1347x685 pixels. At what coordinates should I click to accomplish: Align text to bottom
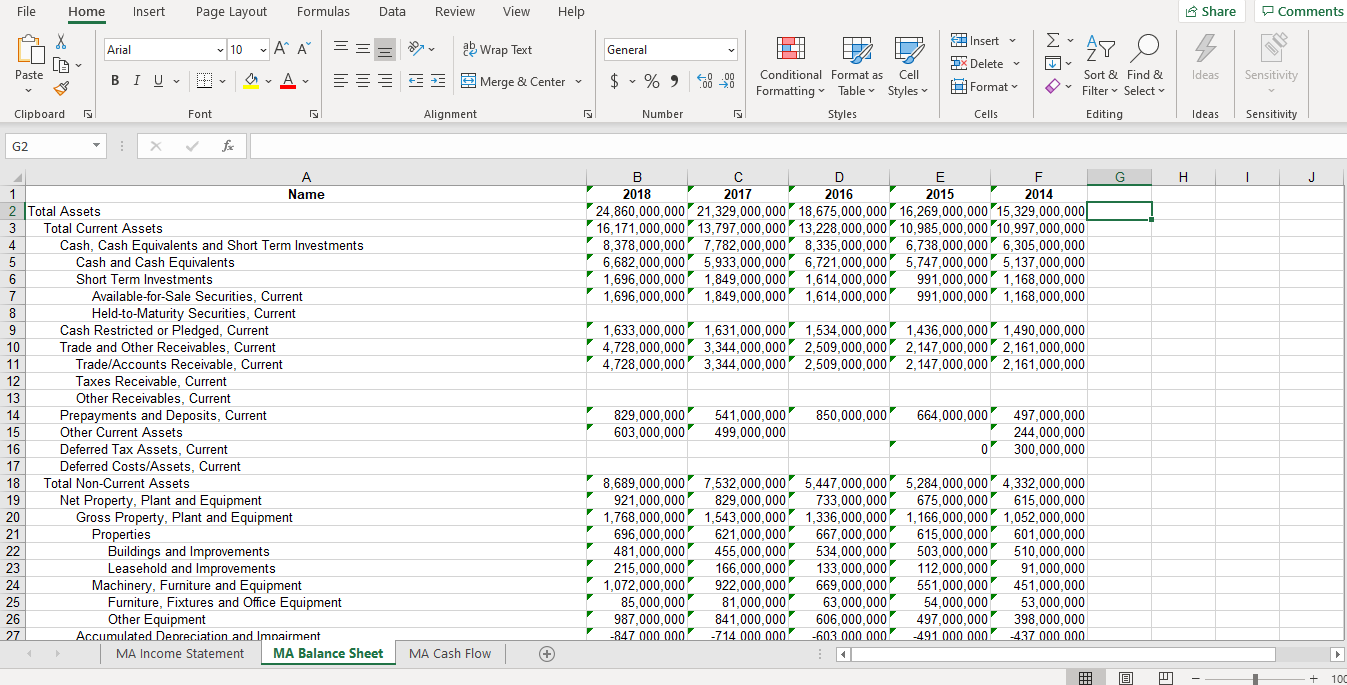(x=385, y=49)
